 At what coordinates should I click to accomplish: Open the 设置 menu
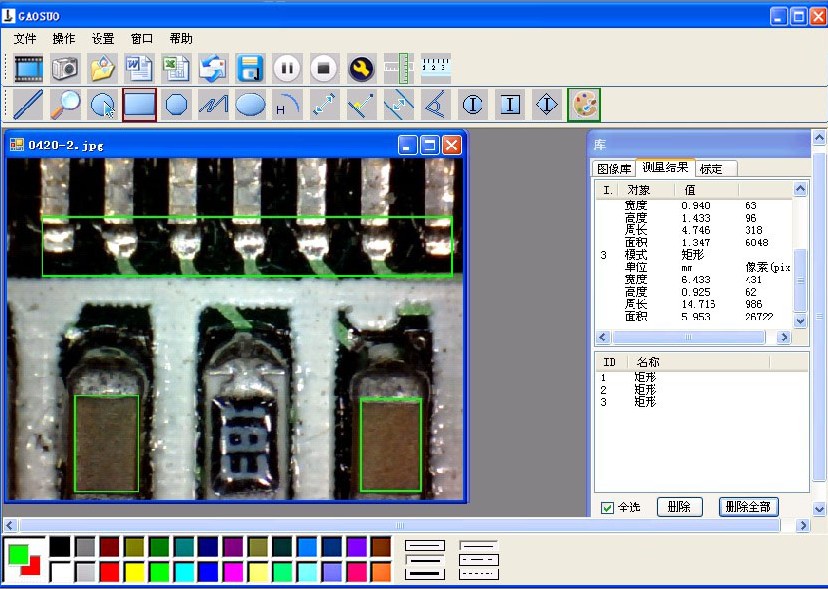102,39
